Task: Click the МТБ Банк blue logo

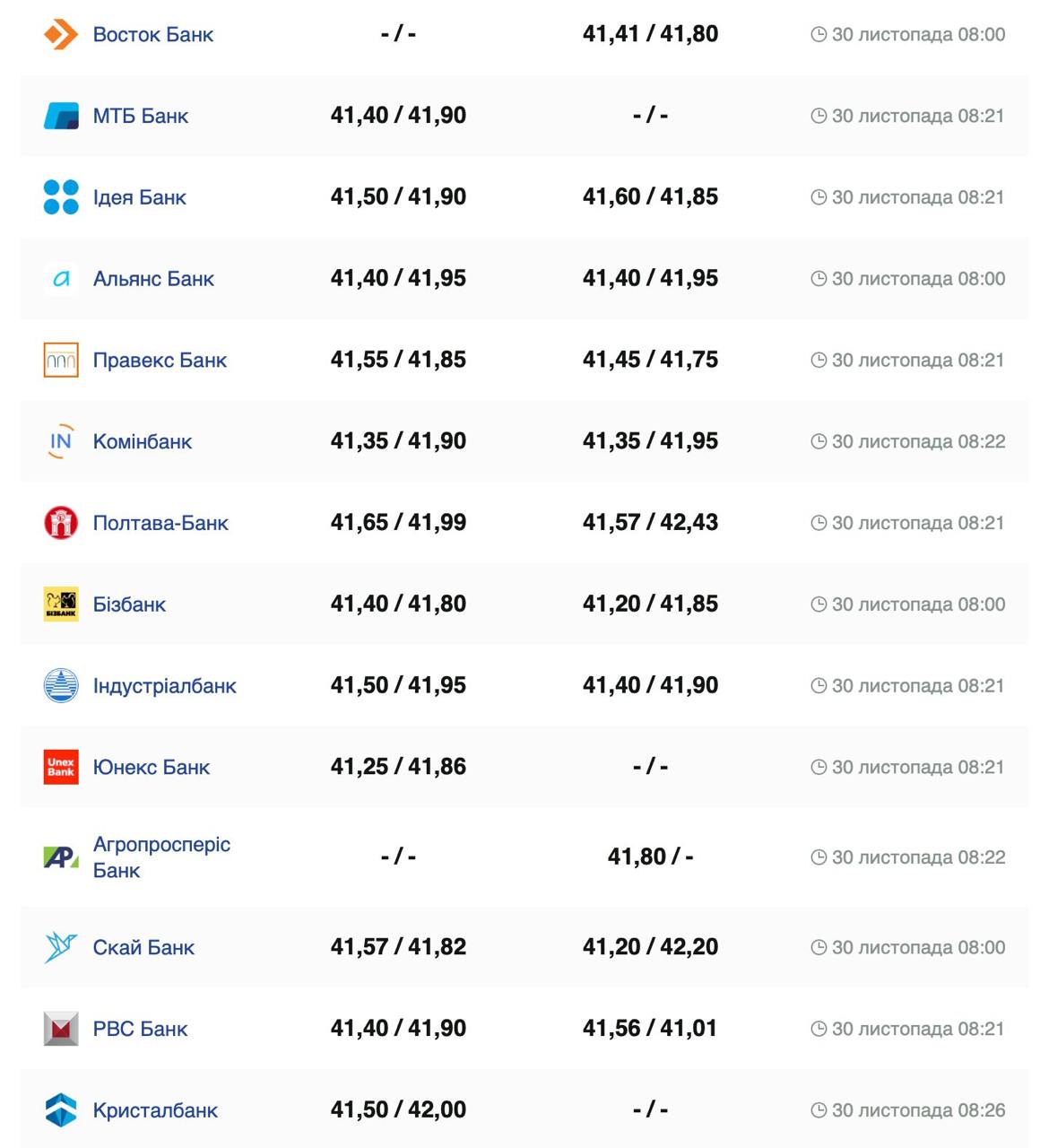Action: pyautogui.click(x=60, y=116)
